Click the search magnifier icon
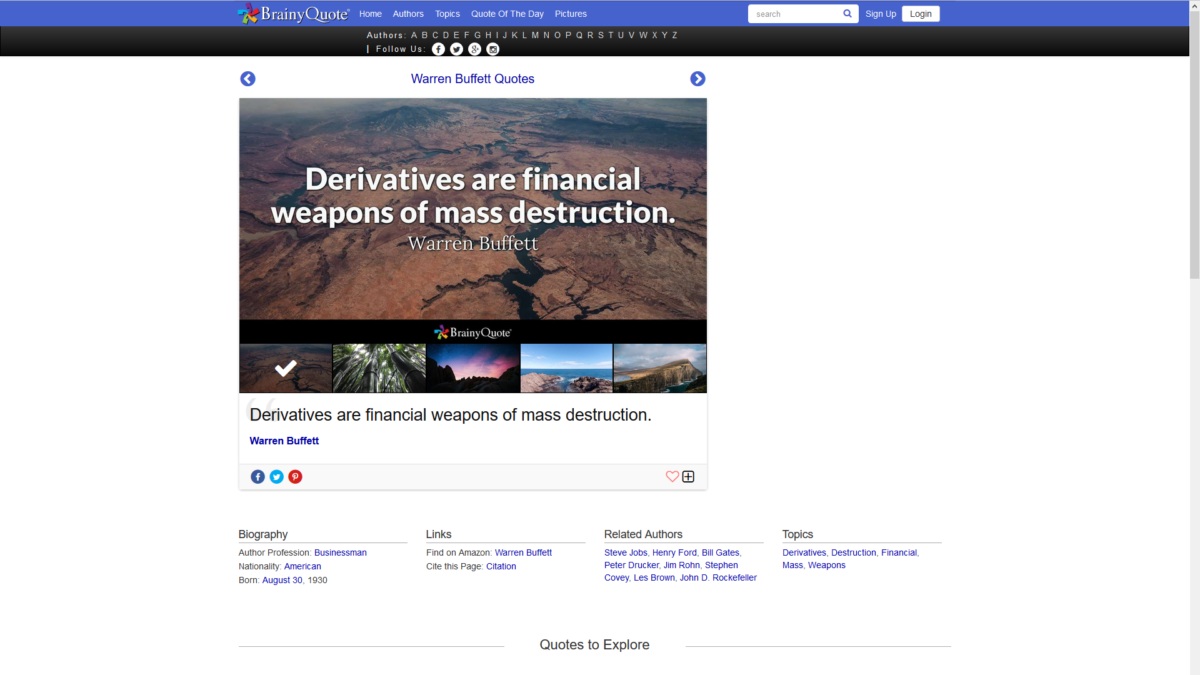1200x675 pixels. point(847,14)
